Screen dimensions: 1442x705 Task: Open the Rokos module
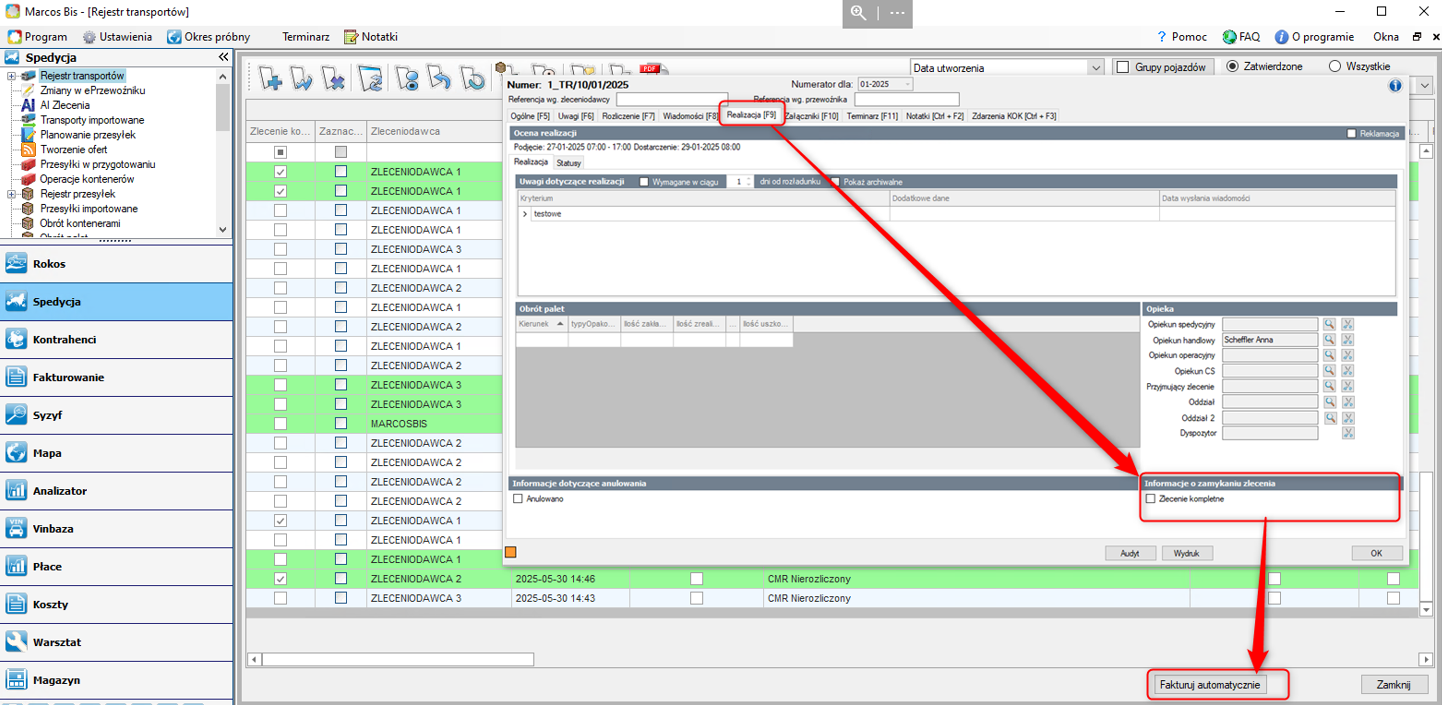(116, 264)
